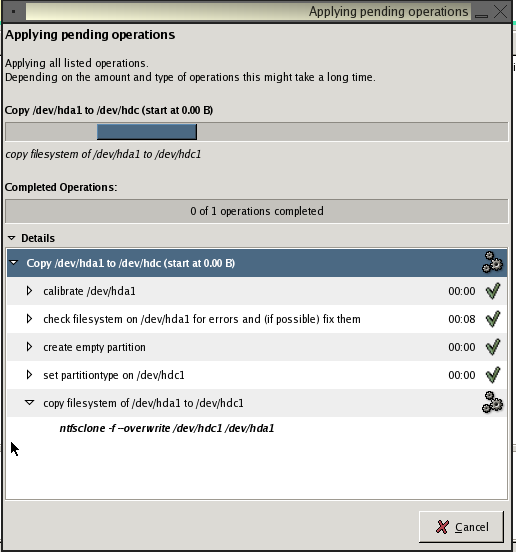Image resolution: width=516 pixels, height=552 pixels.
Task: Click the green checkmark for check filesystem step
Action: [493, 319]
